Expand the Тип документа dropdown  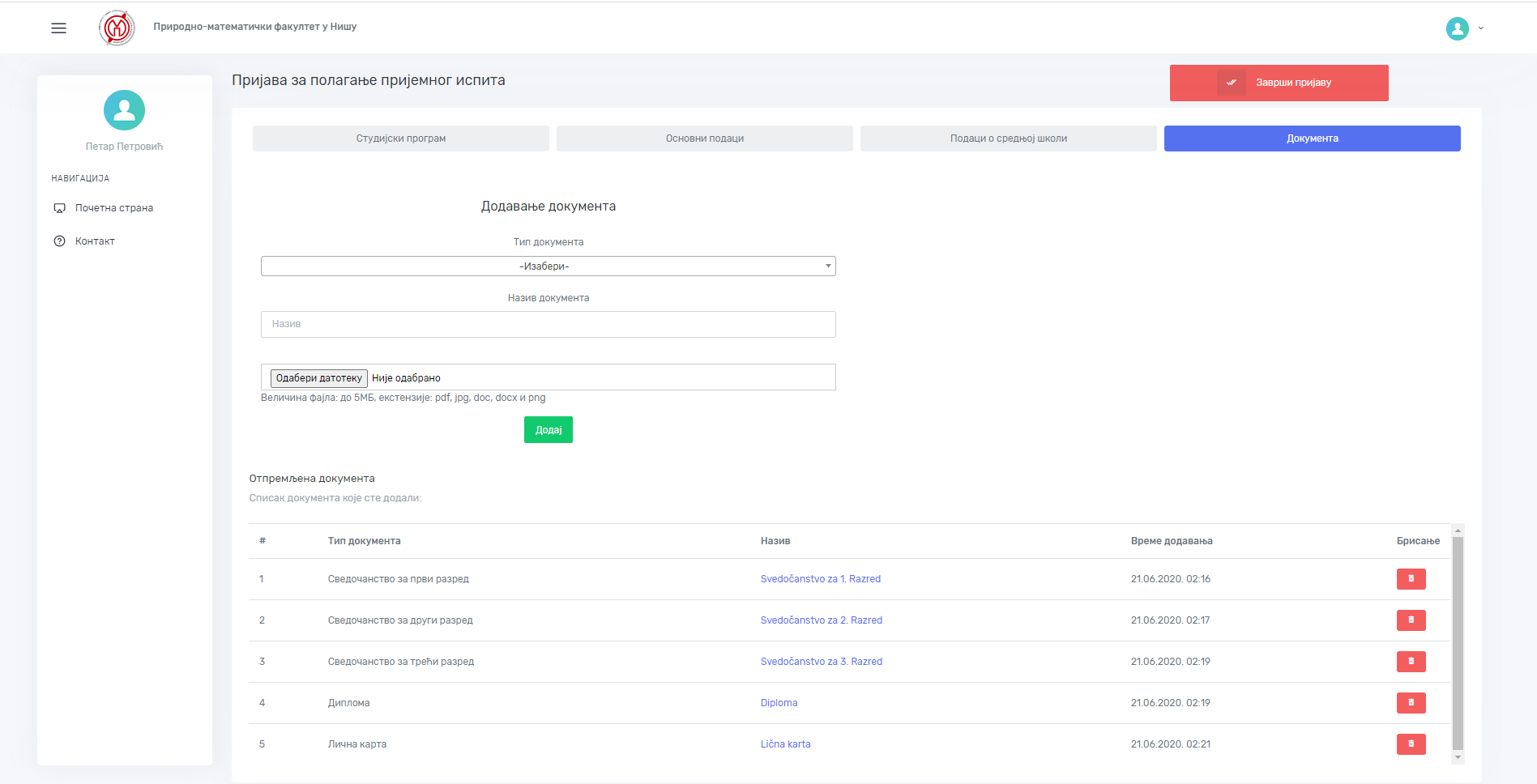click(548, 266)
